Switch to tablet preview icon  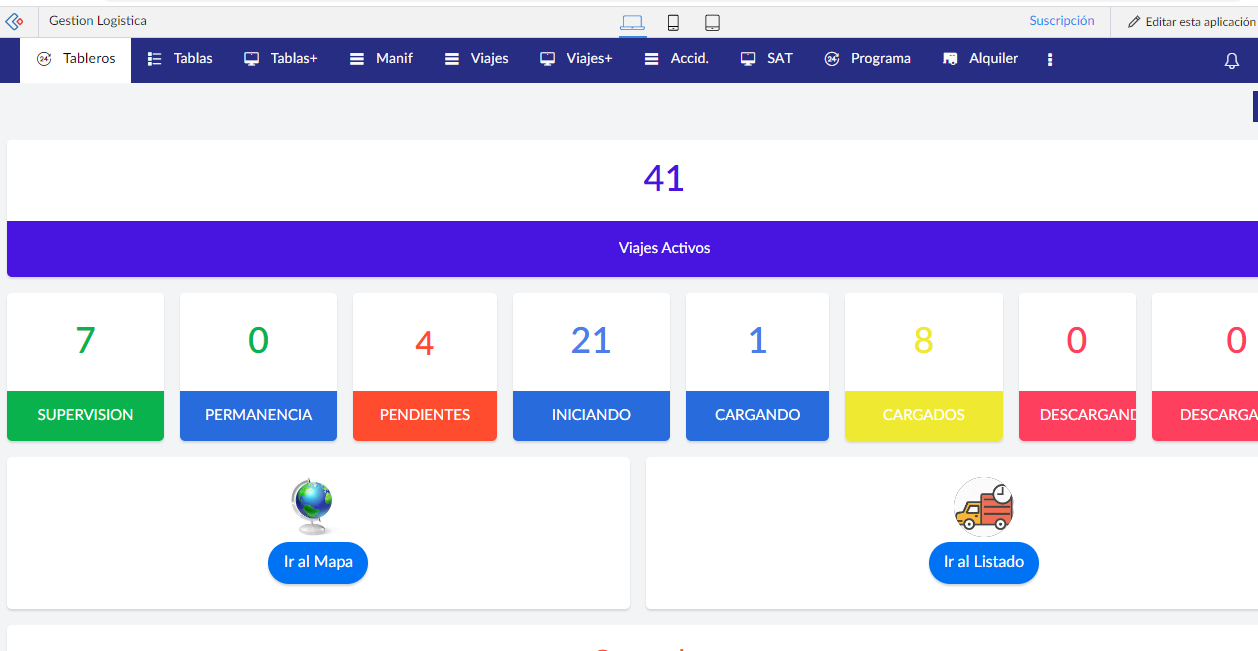point(712,22)
